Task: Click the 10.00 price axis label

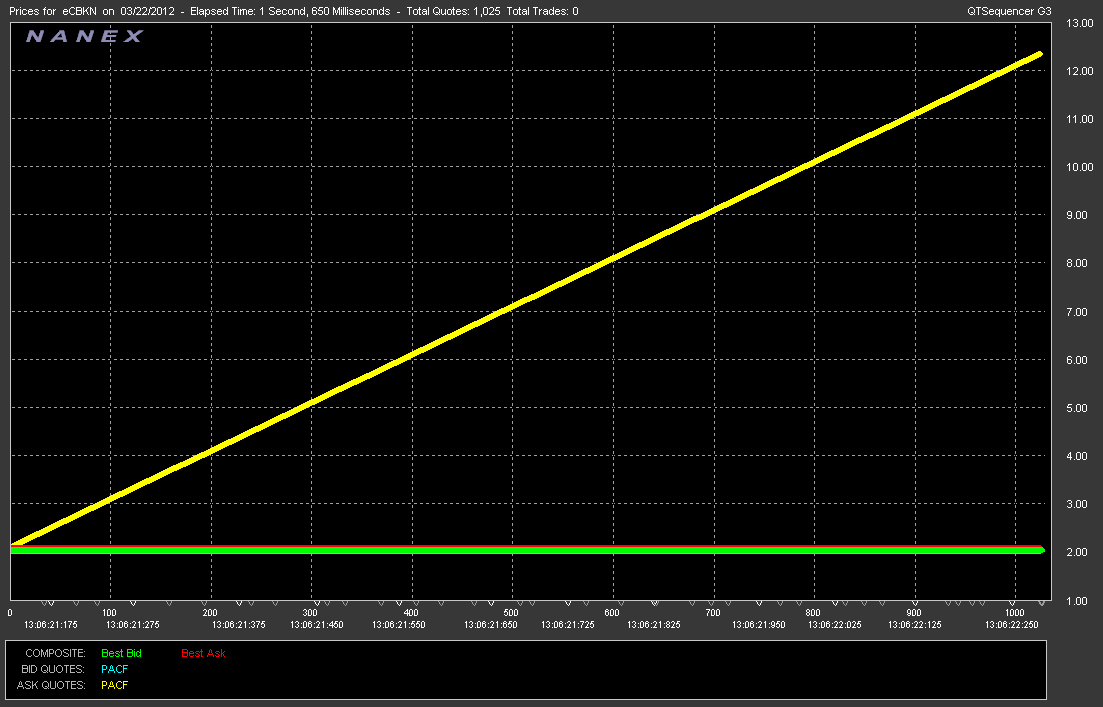Action: (x=1080, y=167)
